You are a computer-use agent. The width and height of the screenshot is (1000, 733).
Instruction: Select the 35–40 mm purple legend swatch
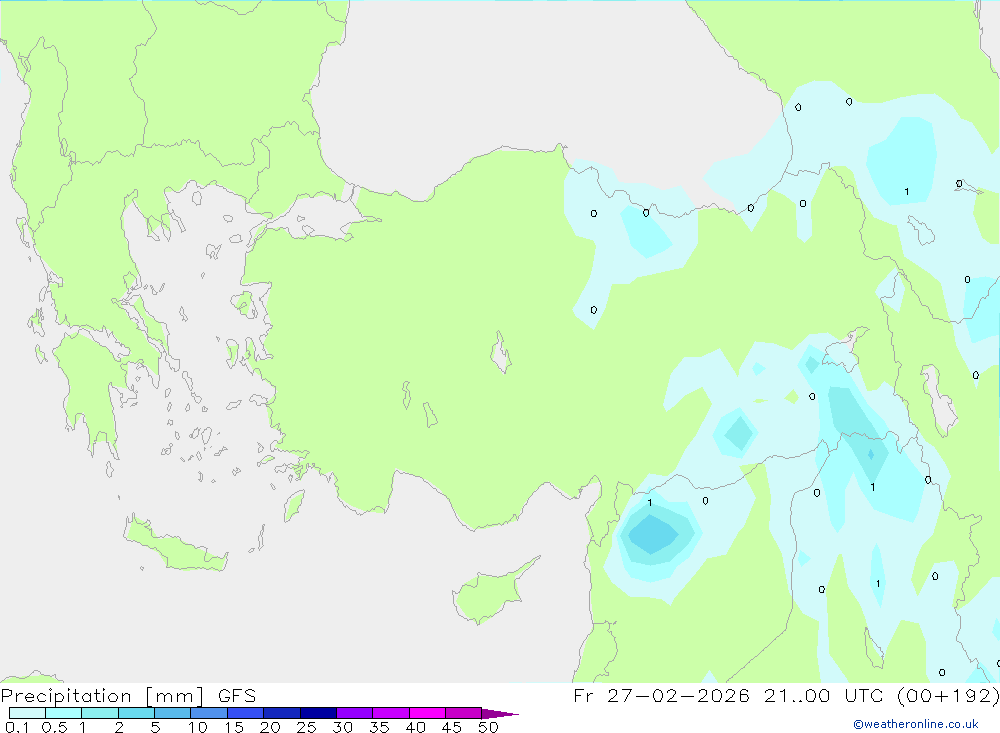[x=391, y=713]
